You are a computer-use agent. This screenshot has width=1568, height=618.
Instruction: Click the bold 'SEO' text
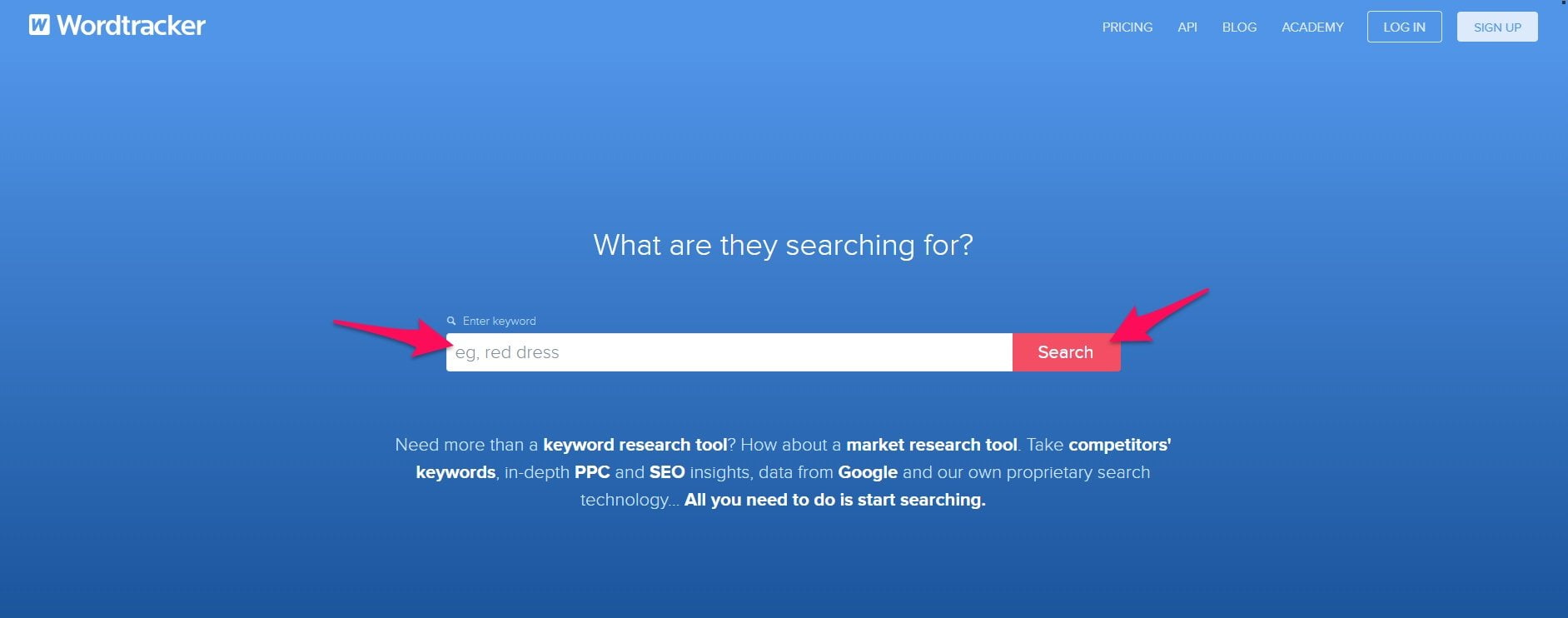(x=667, y=472)
